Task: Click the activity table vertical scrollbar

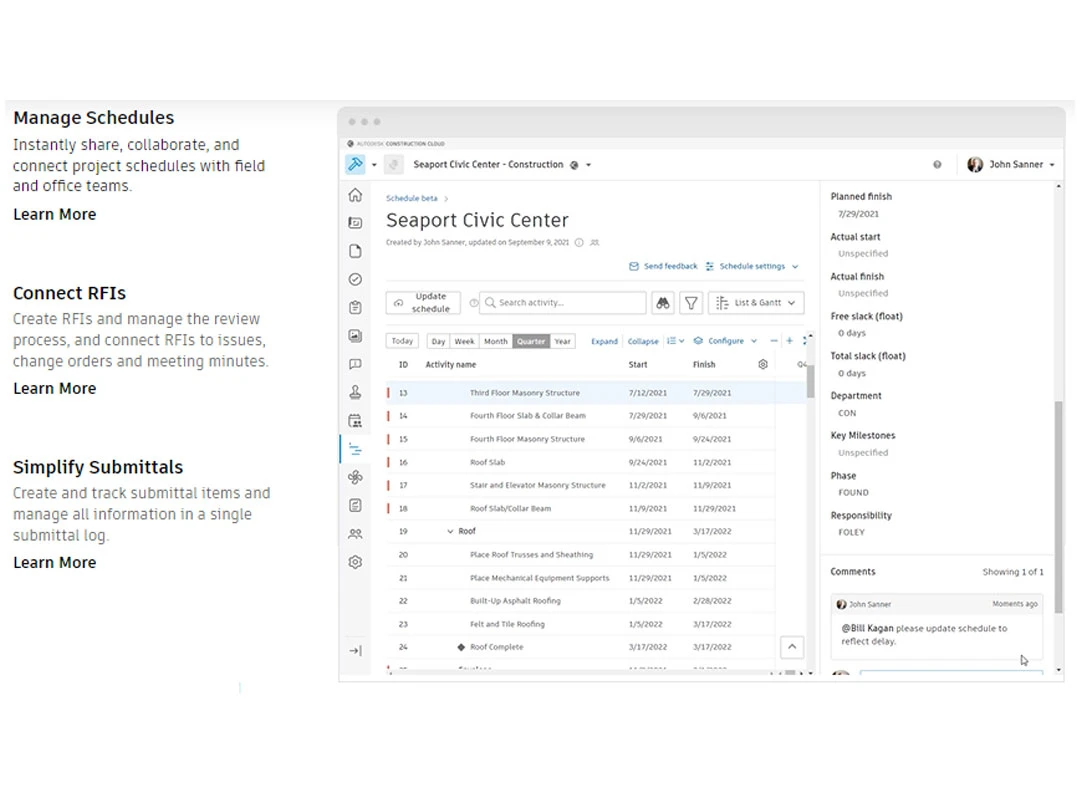Action: 811,381
